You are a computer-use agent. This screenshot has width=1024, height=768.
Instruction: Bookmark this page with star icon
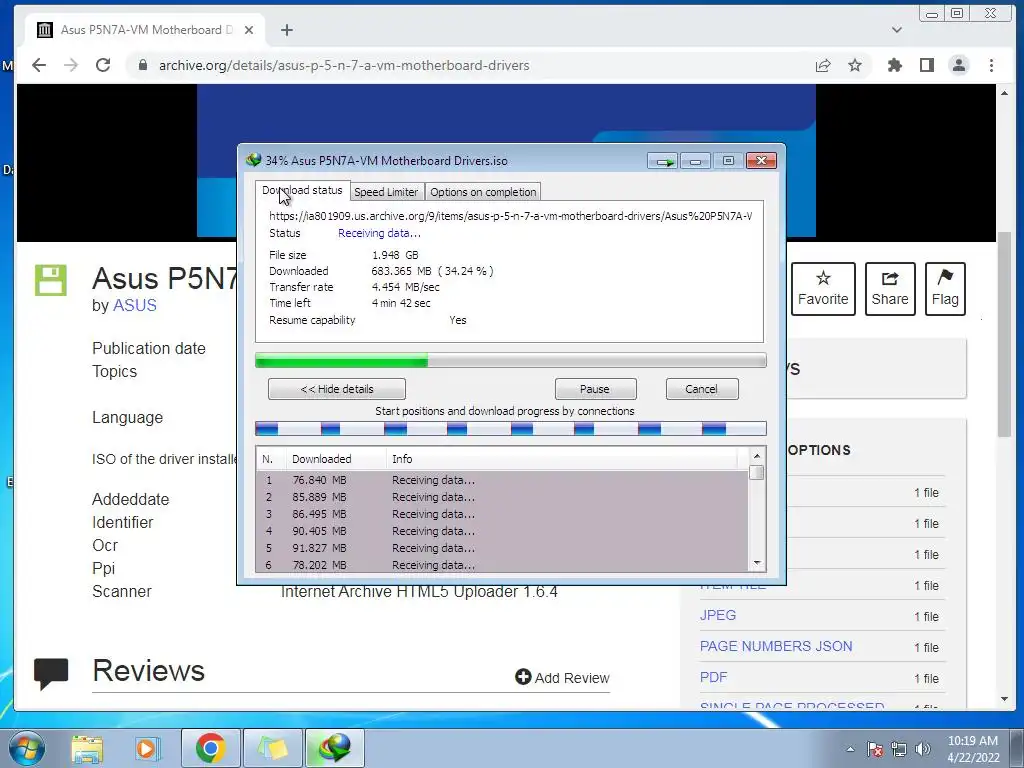pyautogui.click(x=855, y=65)
